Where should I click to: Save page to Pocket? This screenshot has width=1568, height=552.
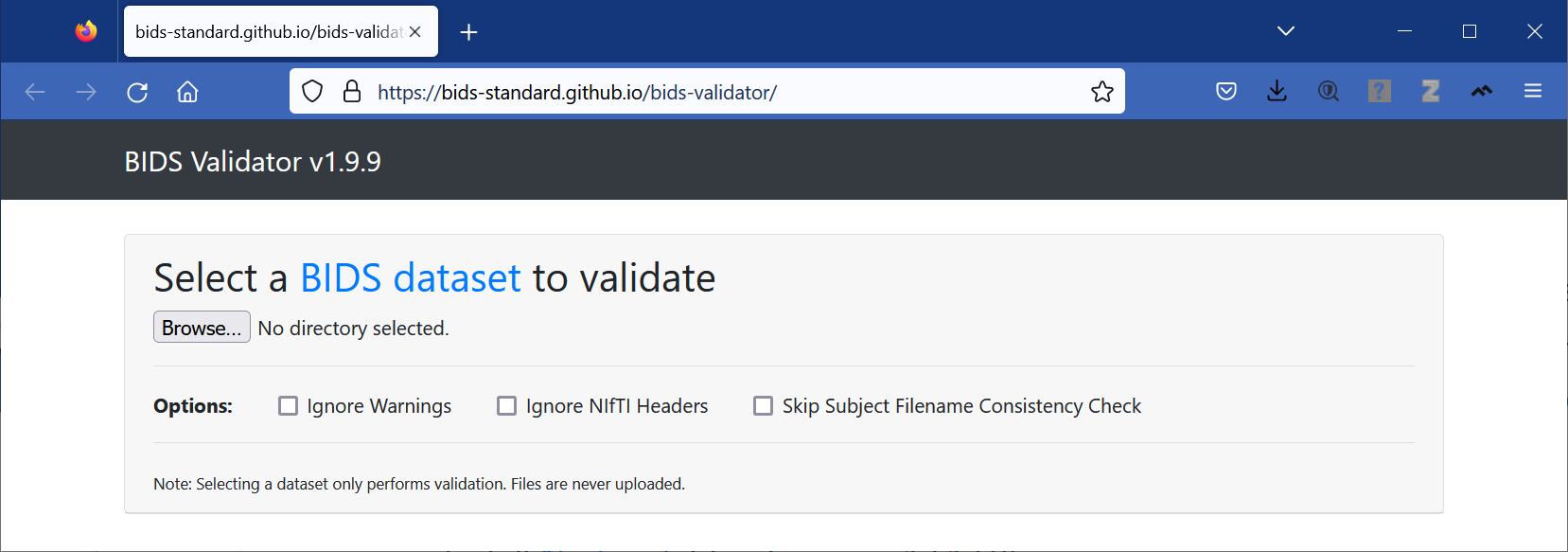click(1226, 92)
